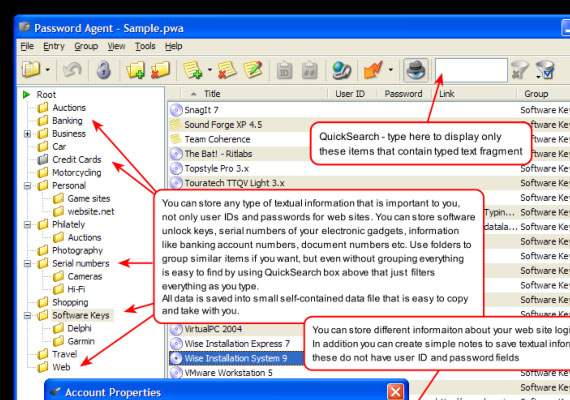Open the Group menu
The height and width of the screenshot is (400, 570).
coord(86,46)
